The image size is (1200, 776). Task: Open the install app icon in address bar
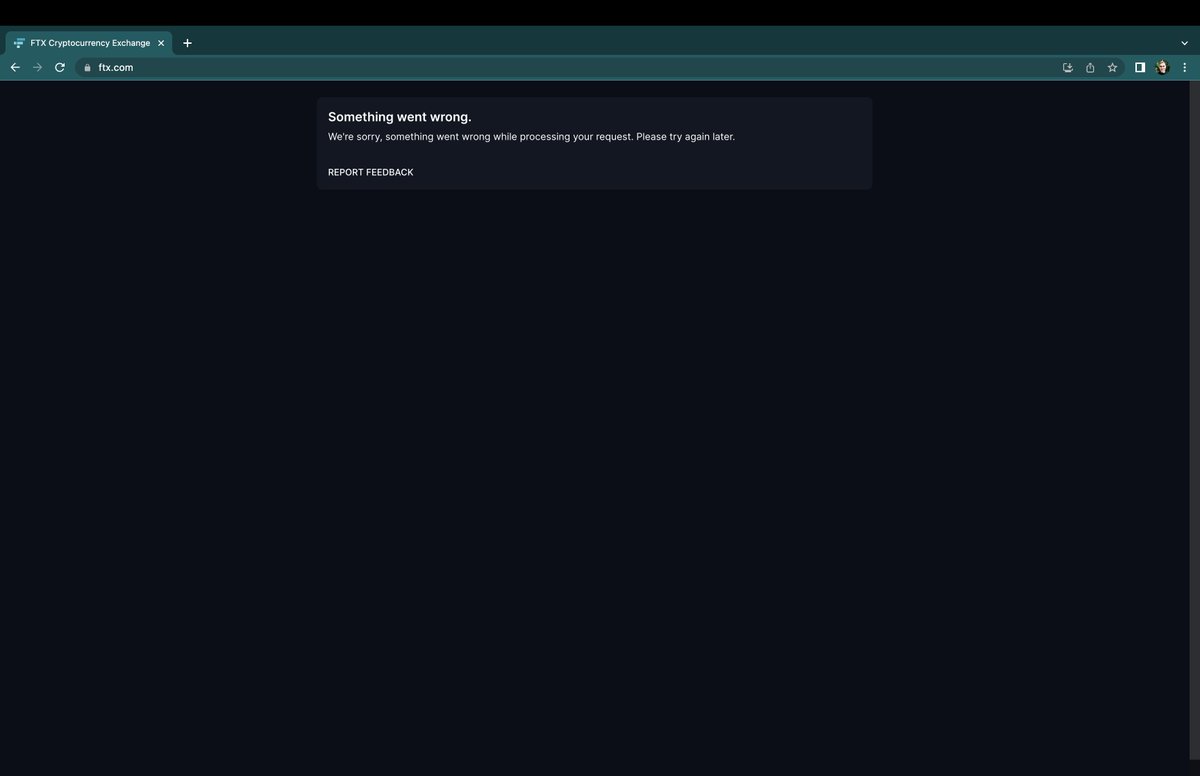[1067, 67]
